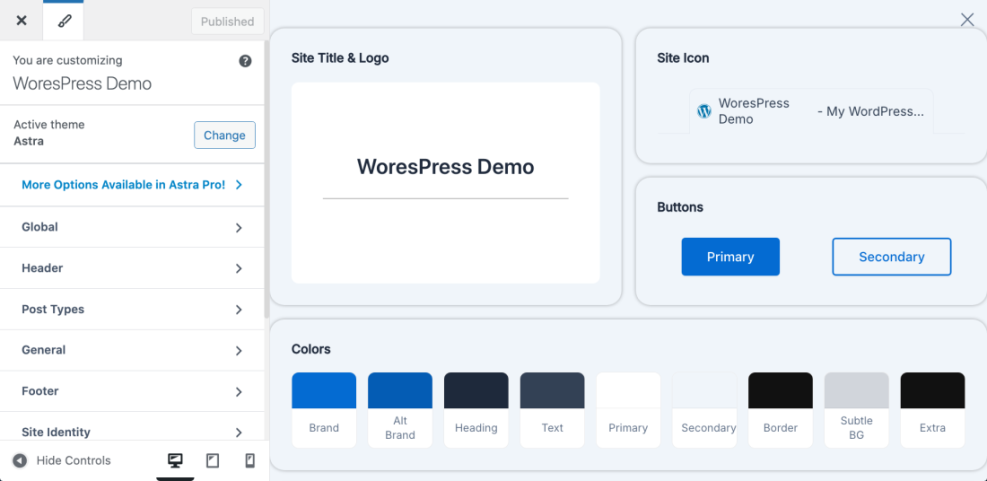Switch to mobile preview device
The height and width of the screenshot is (481, 987).
[250, 461]
